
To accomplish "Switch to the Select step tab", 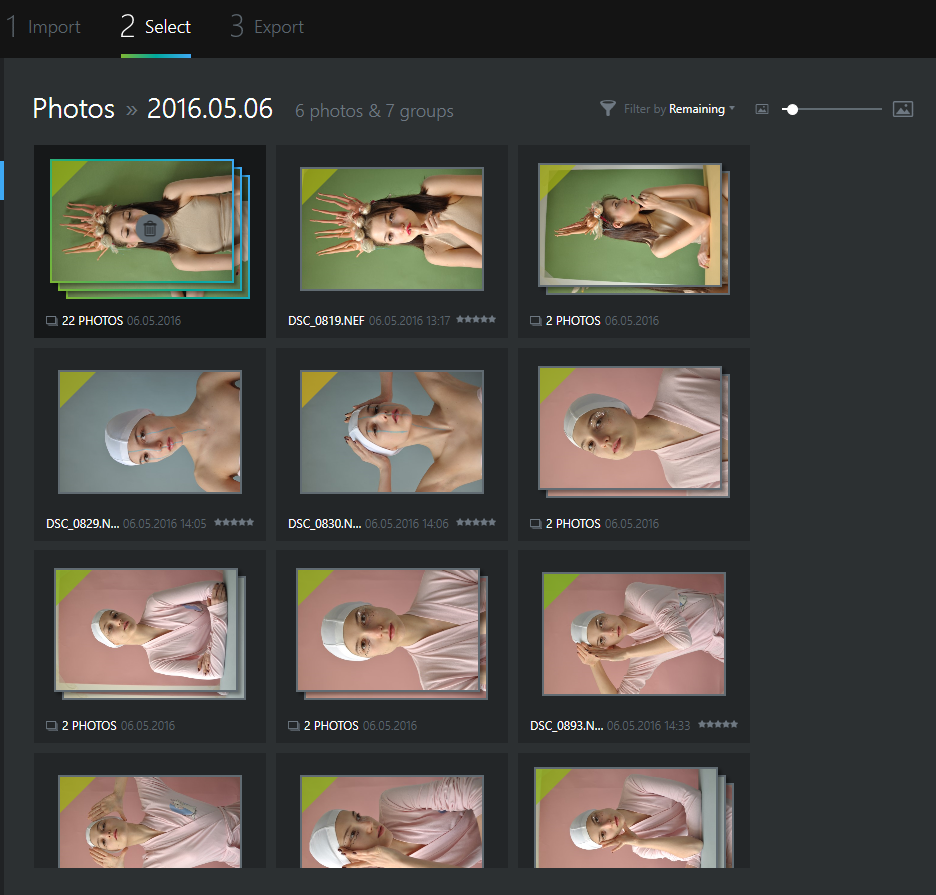I will (x=156, y=27).
